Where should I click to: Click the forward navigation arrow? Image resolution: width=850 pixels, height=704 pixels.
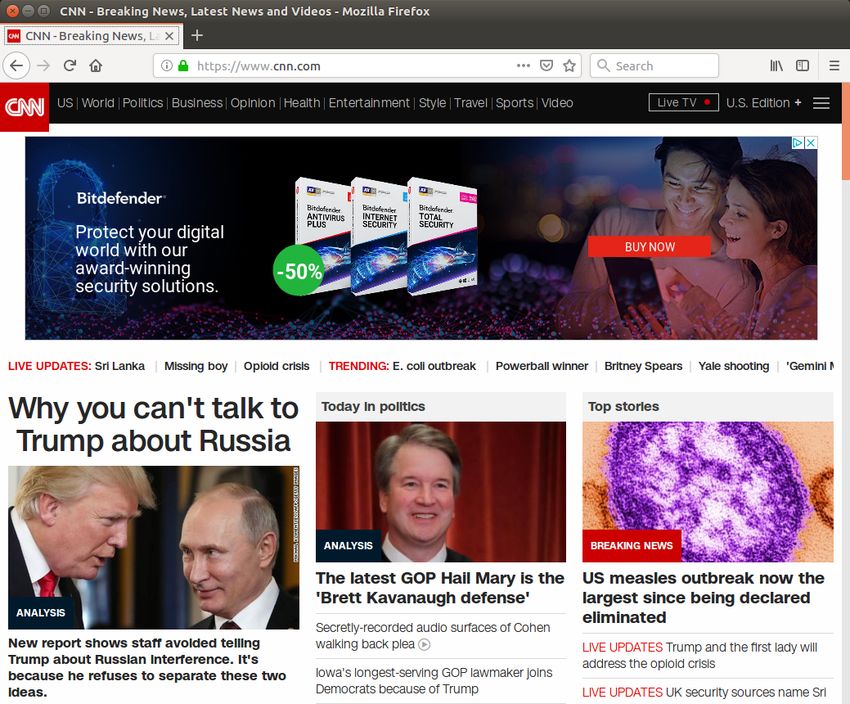pyautogui.click(x=43, y=66)
